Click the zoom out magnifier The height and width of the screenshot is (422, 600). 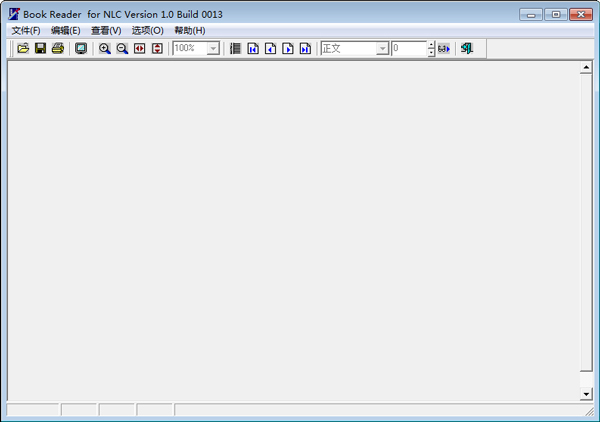click(122, 48)
